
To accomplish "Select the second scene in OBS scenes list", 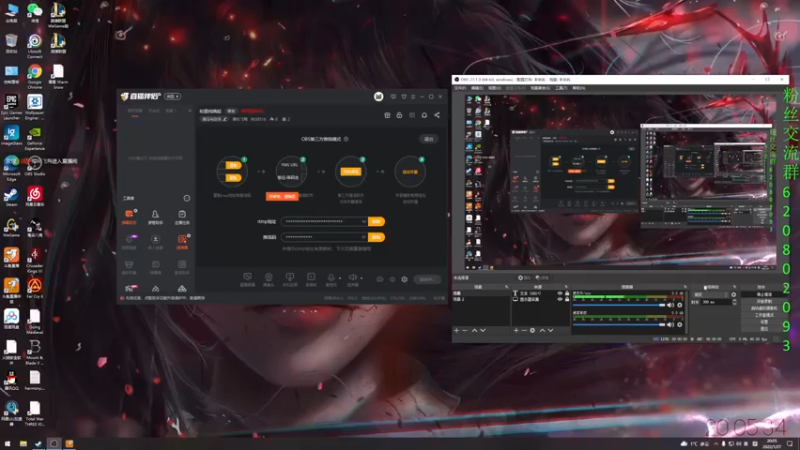I will pos(482,299).
